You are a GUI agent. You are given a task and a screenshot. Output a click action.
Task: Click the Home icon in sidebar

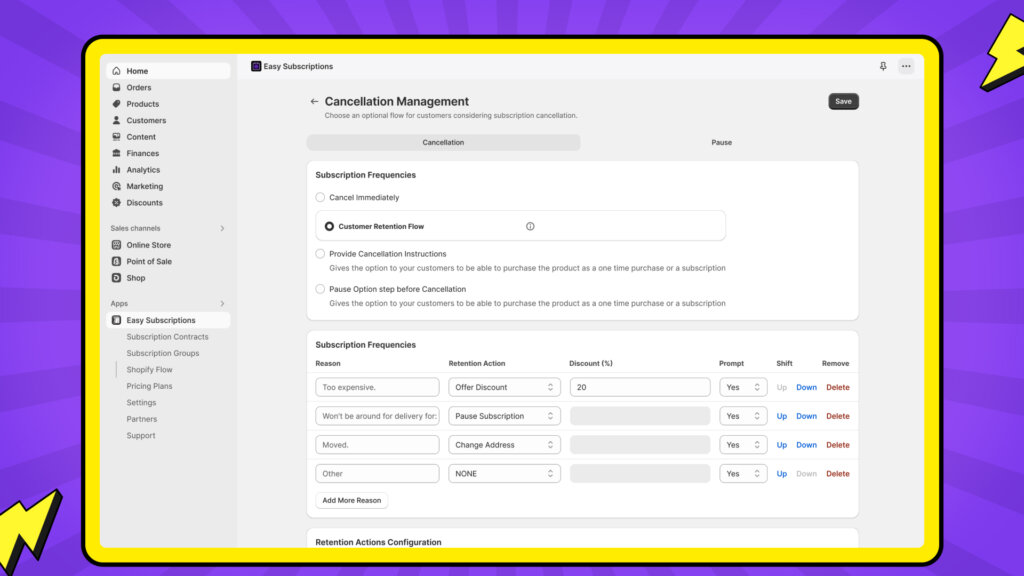[x=117, y=71]
